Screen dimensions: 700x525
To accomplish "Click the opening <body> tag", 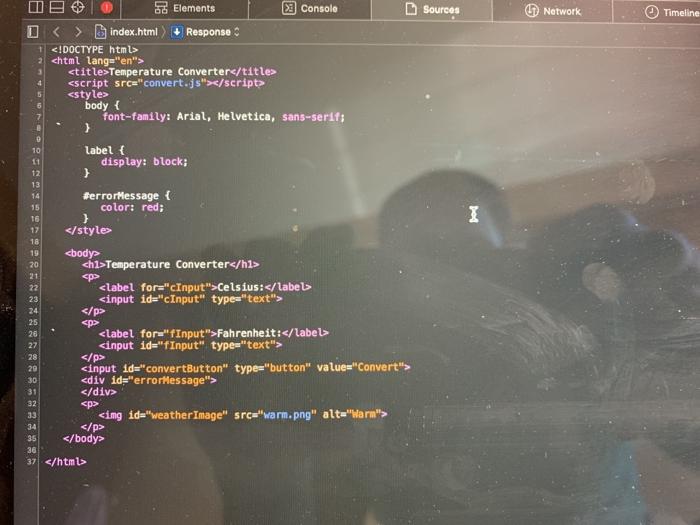I will coord(82,254).
